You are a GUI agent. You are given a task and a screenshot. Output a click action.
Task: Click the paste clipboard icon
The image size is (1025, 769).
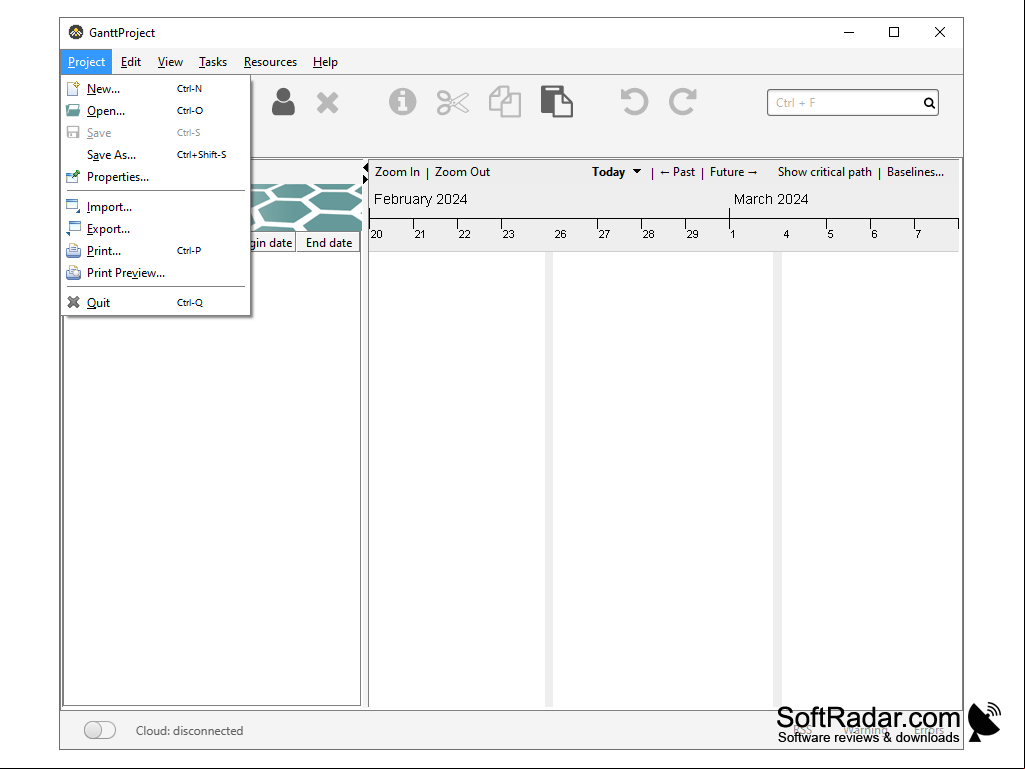[556, 101]
